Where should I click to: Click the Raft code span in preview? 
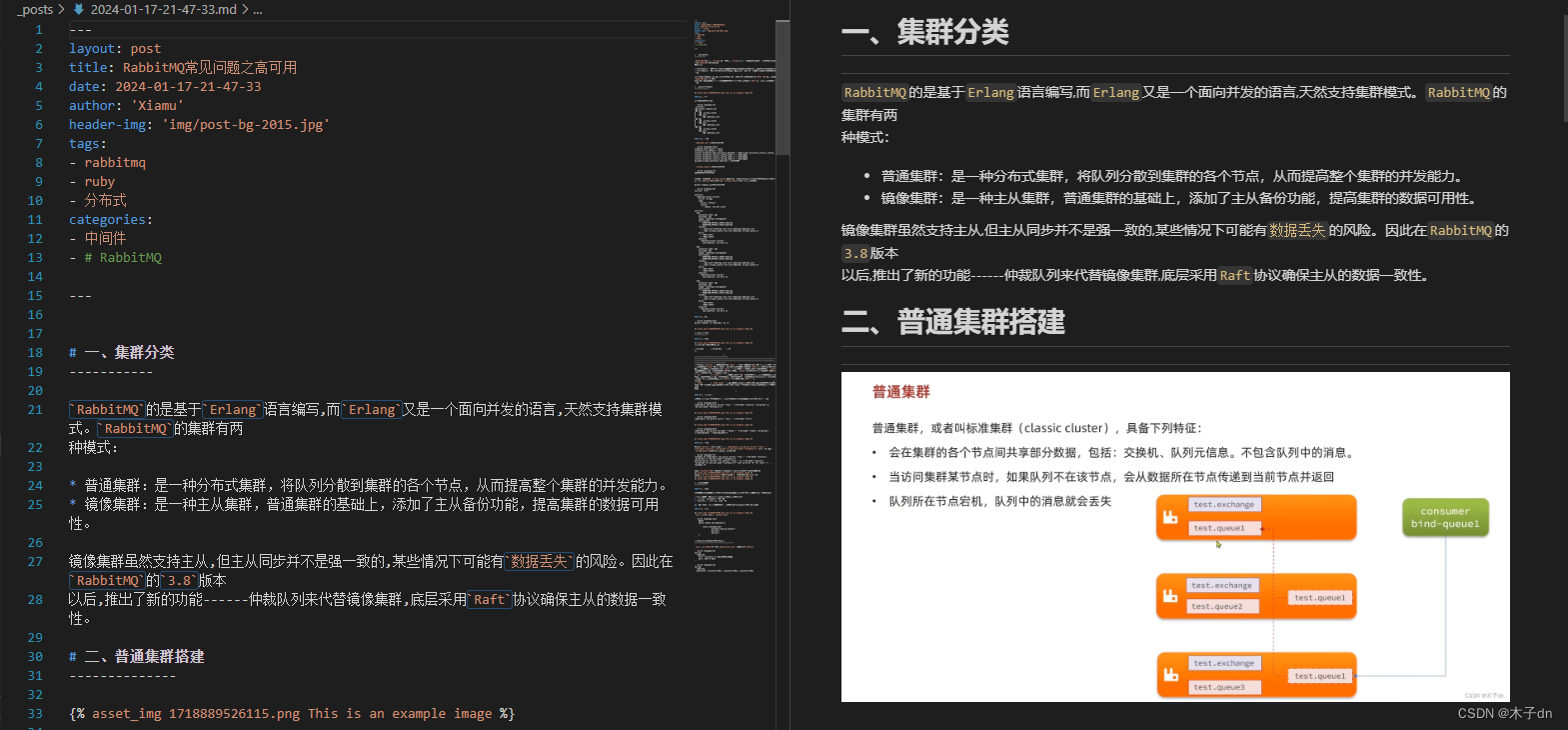(1234, 275)
